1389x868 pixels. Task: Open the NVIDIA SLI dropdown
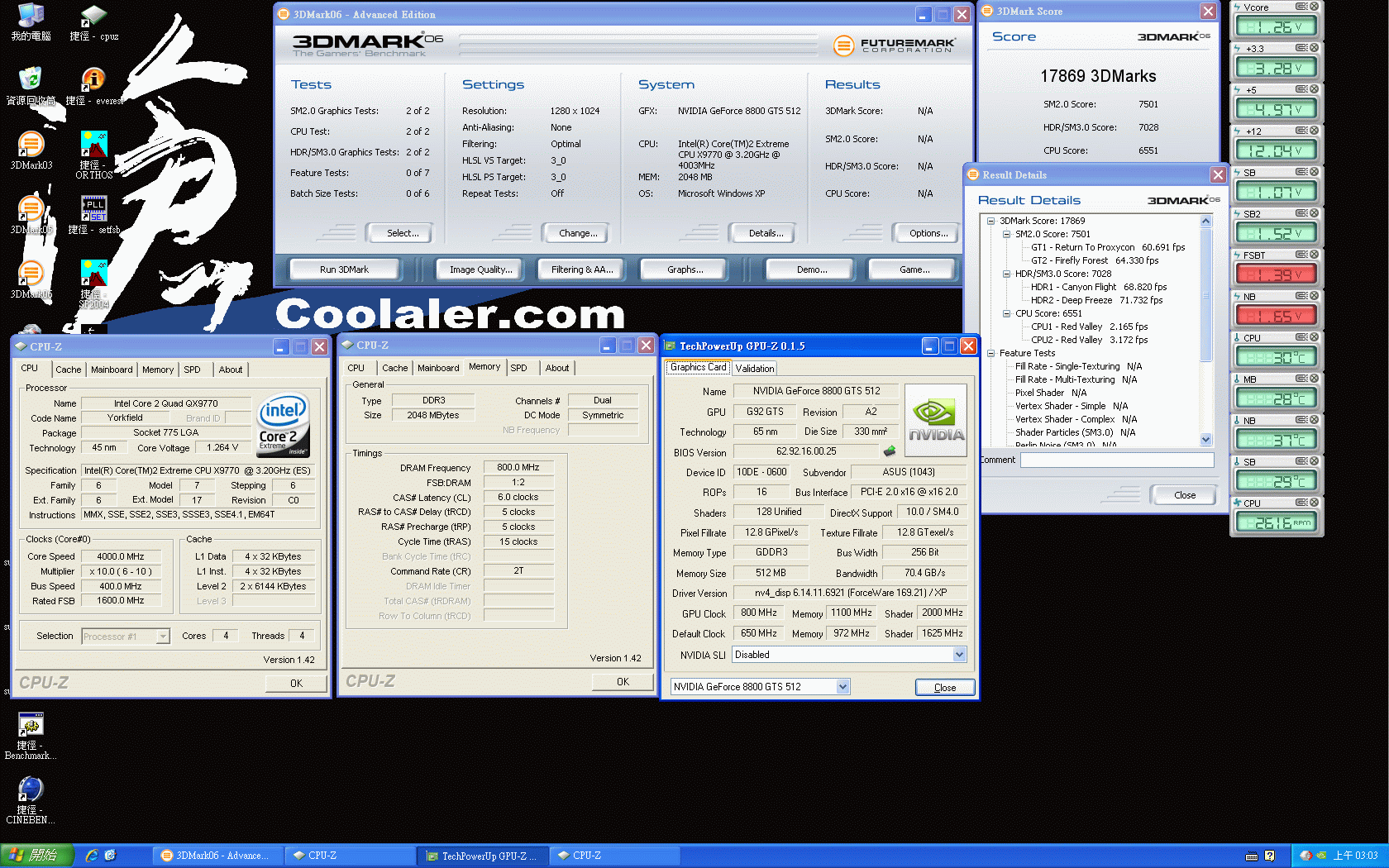[959, 655]
